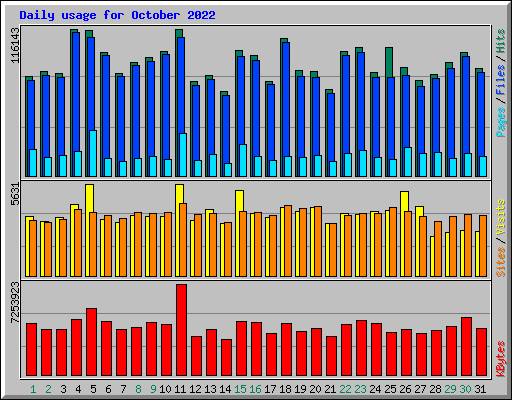The width and height of the screenshot is (512, 400).
Task: Click the tall yellow visits bar on day 5
Action: pos(89,198)
